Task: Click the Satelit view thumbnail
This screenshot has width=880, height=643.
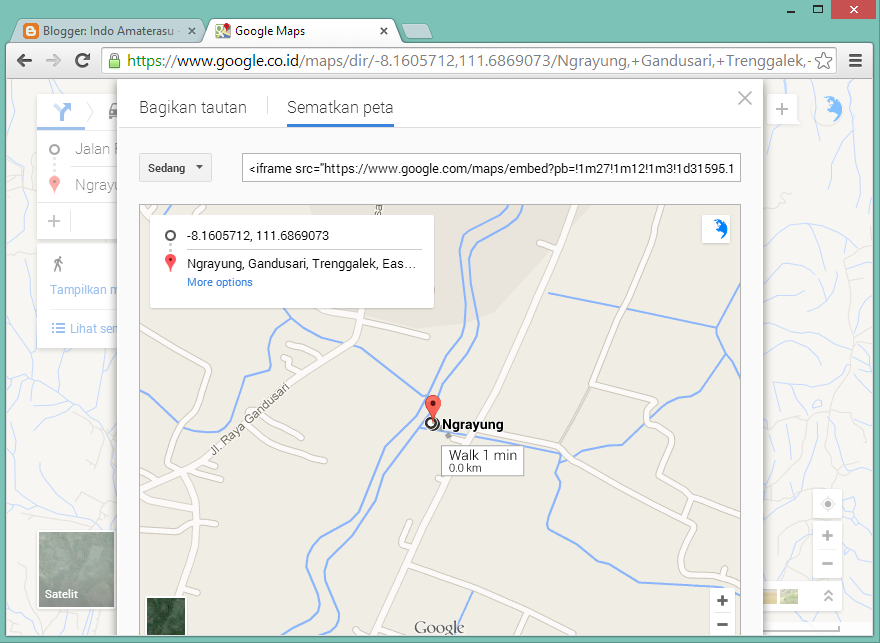Action: pos(76,569)
